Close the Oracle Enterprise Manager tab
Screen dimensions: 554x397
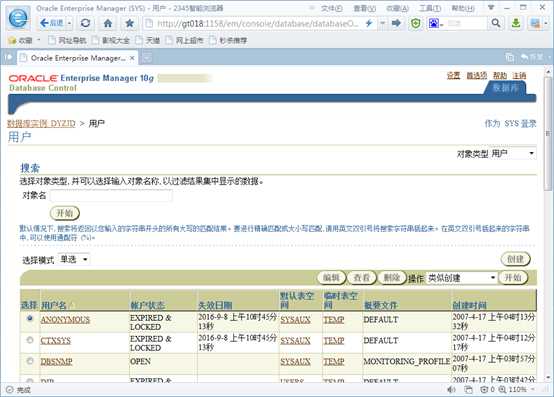click(132, 58)
